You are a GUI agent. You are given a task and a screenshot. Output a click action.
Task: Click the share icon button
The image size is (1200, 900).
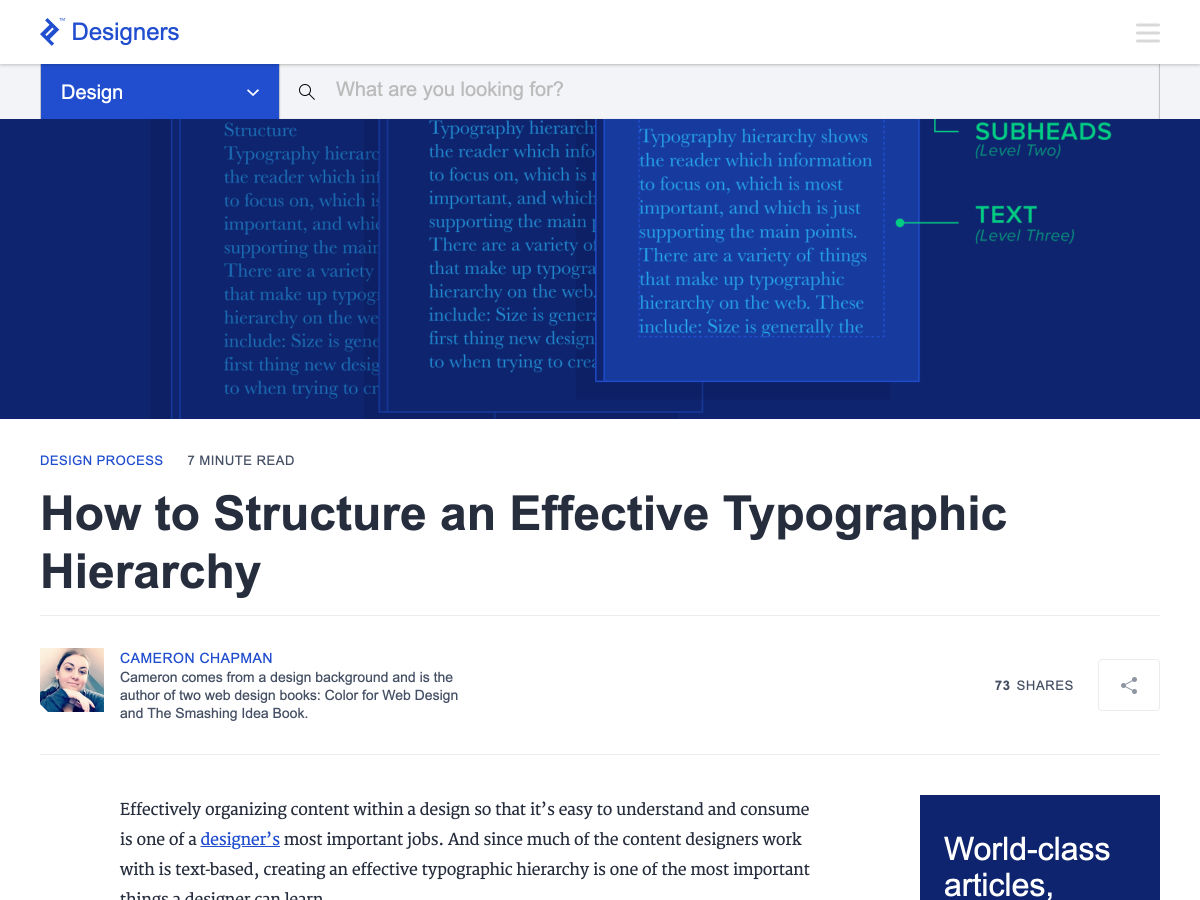(x=1128, y=685)
